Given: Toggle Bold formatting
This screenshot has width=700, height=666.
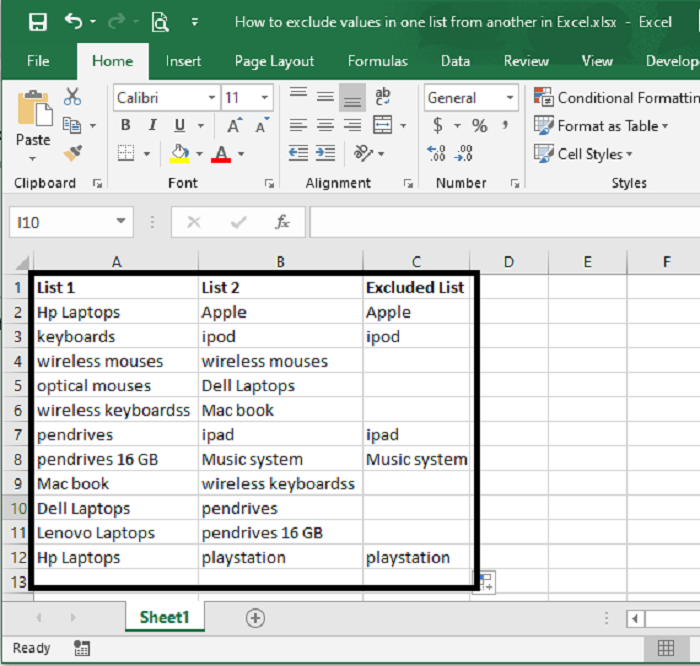Looking at the screenshot, I should point(125,126).
